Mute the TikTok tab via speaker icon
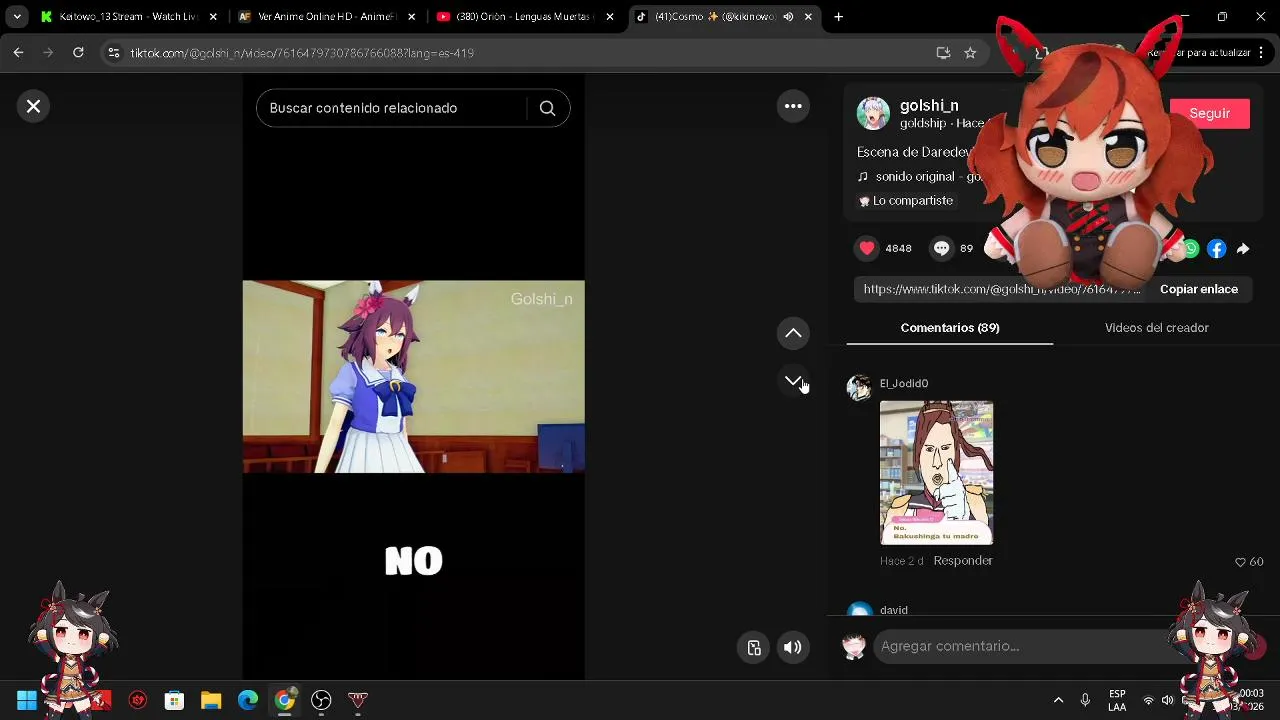 click(788, 17)
